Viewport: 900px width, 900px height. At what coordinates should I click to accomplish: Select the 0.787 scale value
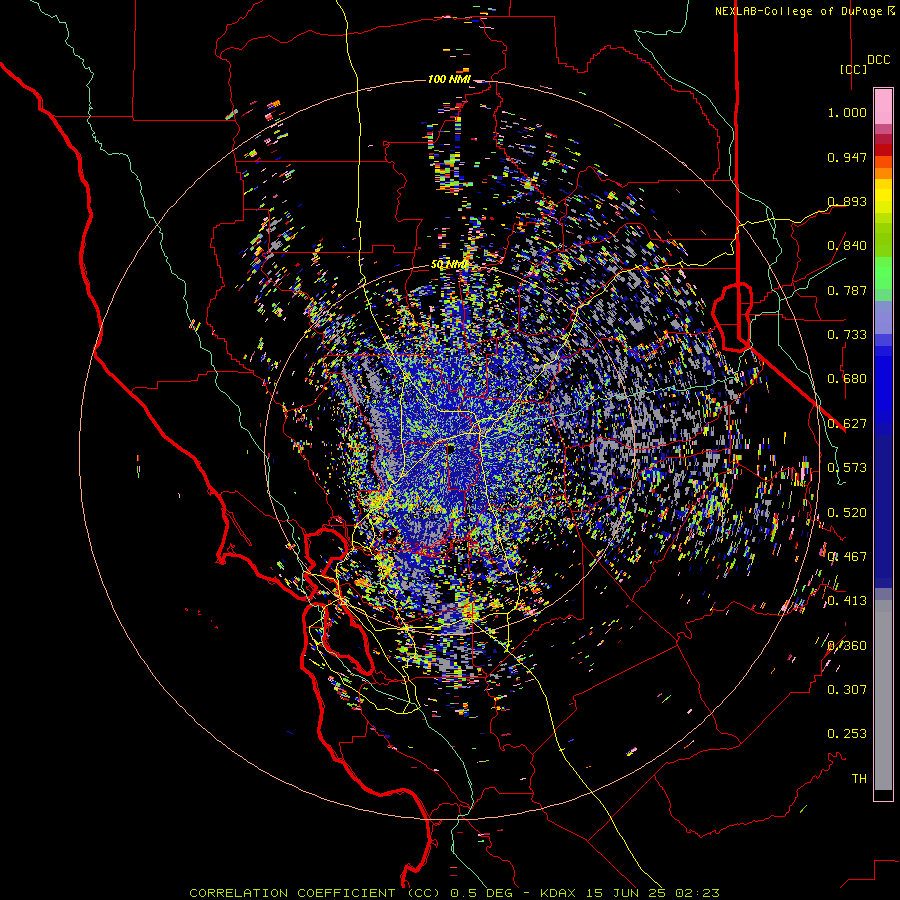847,290
